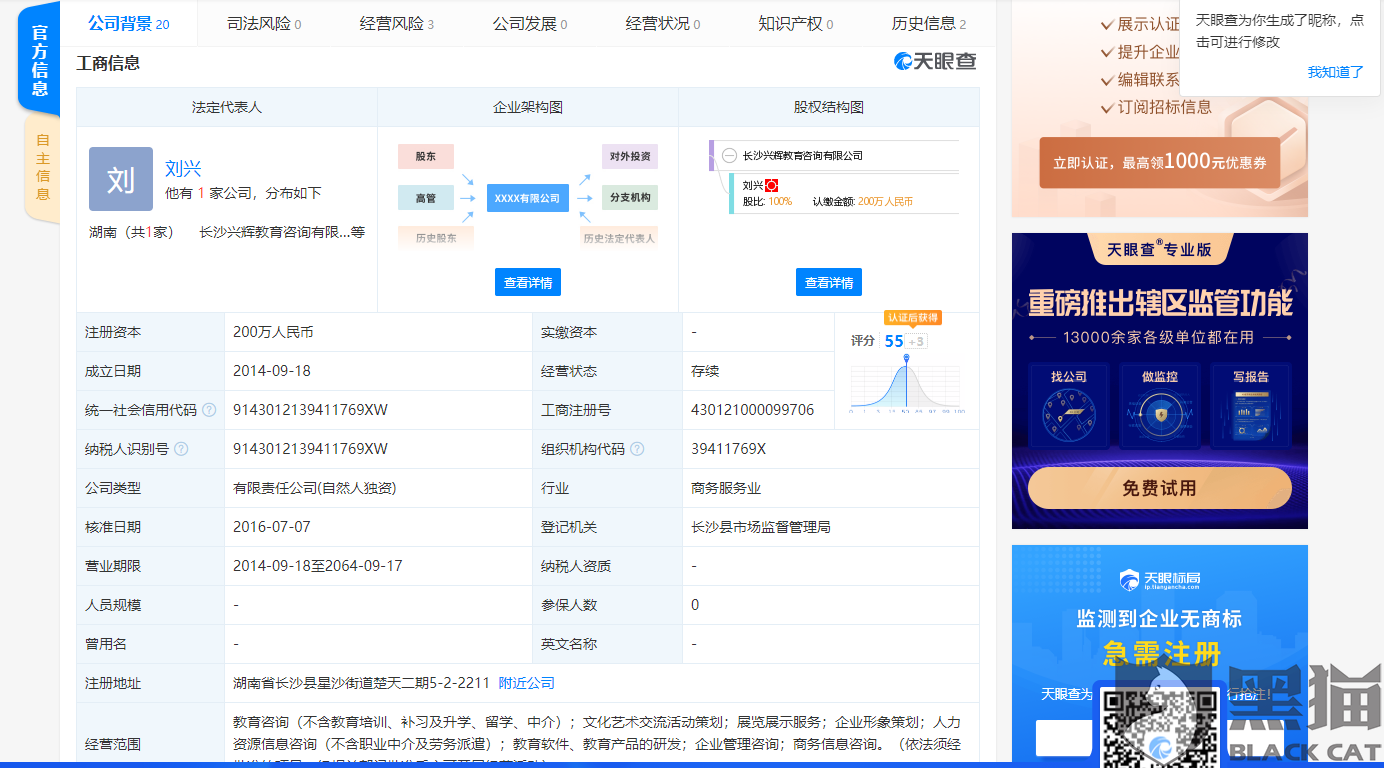This screenshot has height=768, width=1384.
Task: Click the 对外投资 node in structure diagram
Action: pyautogui.click(x=630, y=156)
